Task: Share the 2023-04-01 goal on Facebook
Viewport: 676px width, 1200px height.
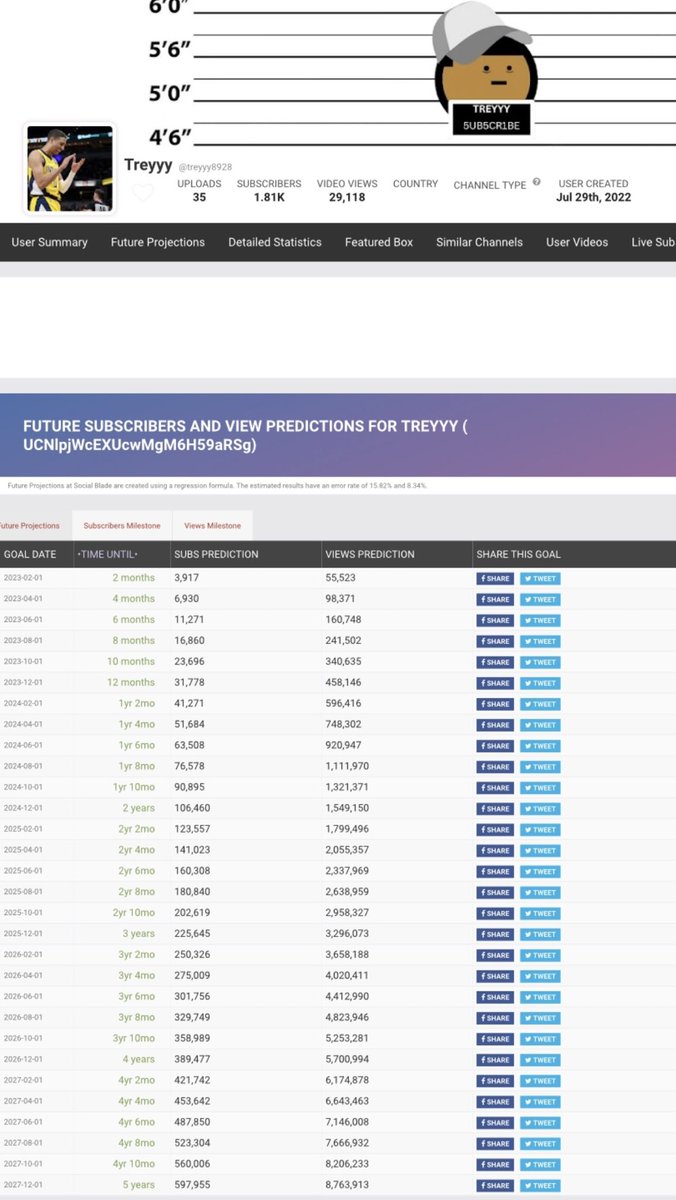Action: pos(495,599)
